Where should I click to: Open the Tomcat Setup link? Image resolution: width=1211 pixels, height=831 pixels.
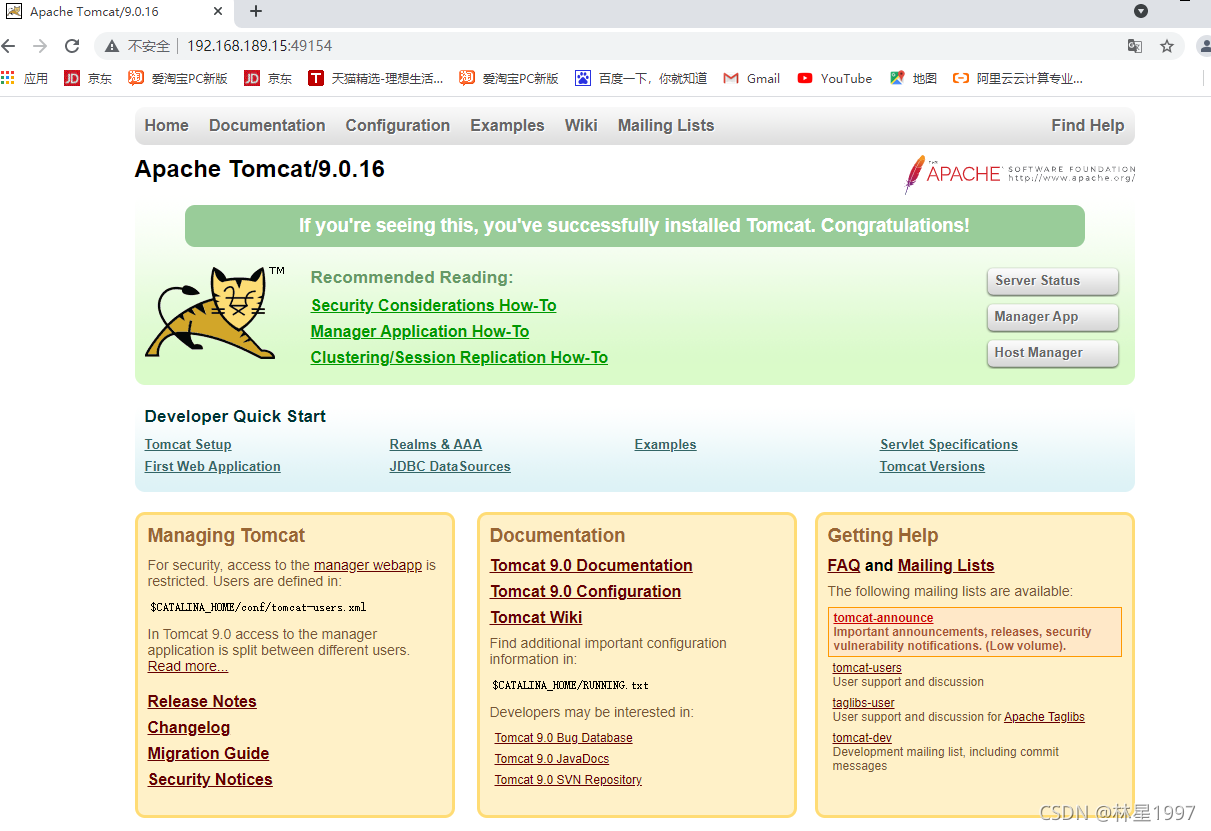pos(188,444)
